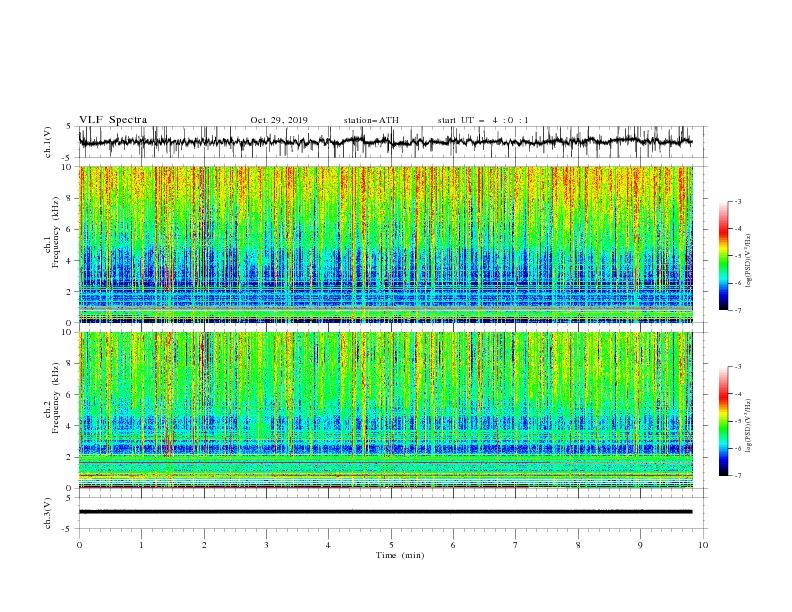The image size is (792, 612).
Task: Click the "station=ATH" label
Action: click(x=371, y=120)
